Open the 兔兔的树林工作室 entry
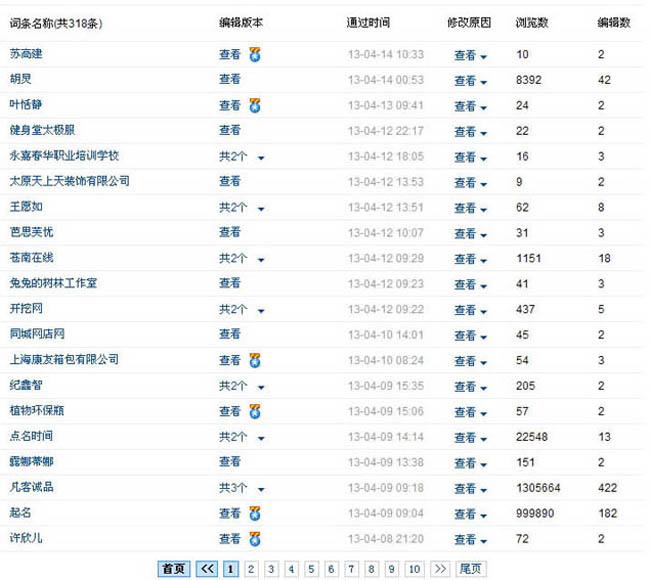Image resolution: width=650 pixels, height=580 pixels. pos(53,283)
